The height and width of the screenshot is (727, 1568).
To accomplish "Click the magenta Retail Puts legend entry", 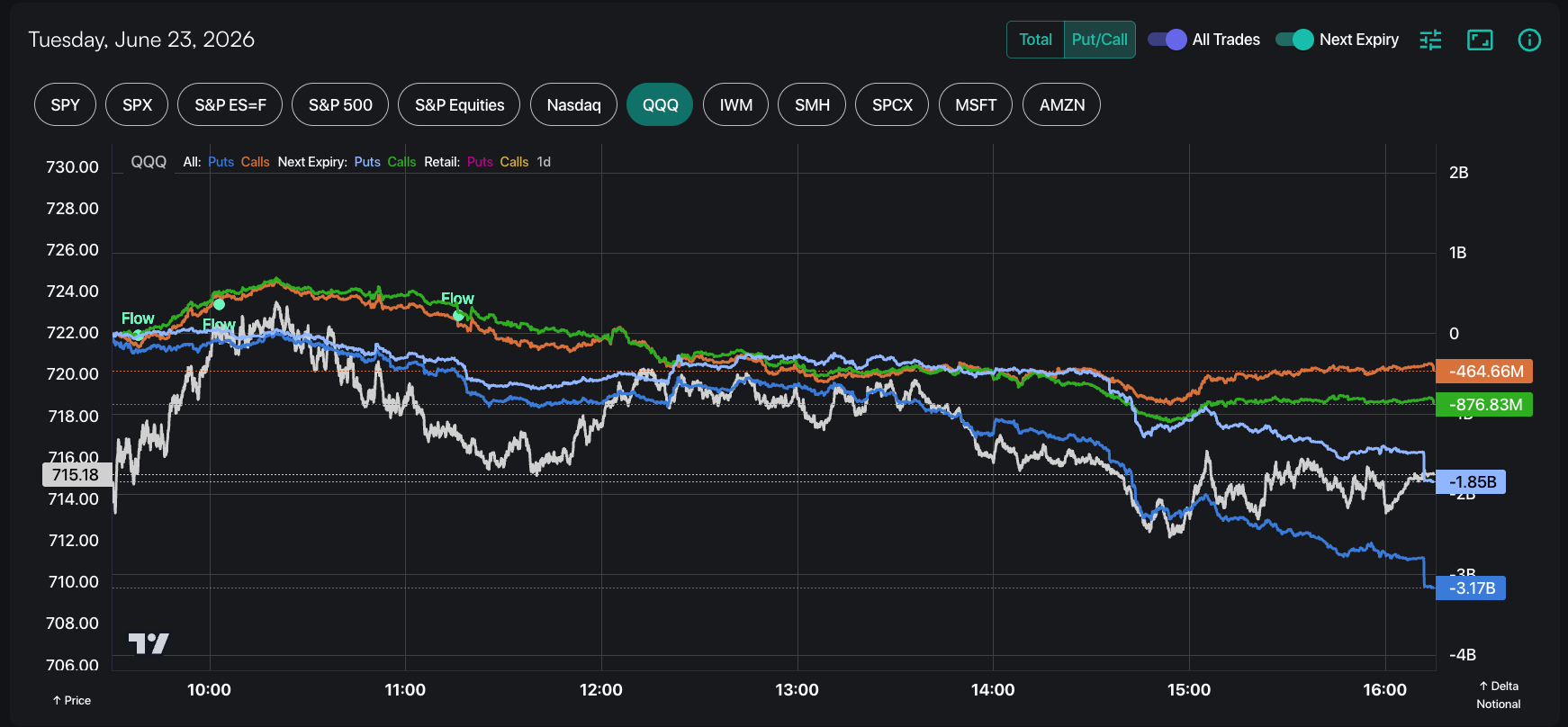I will (x=480, y=162).
